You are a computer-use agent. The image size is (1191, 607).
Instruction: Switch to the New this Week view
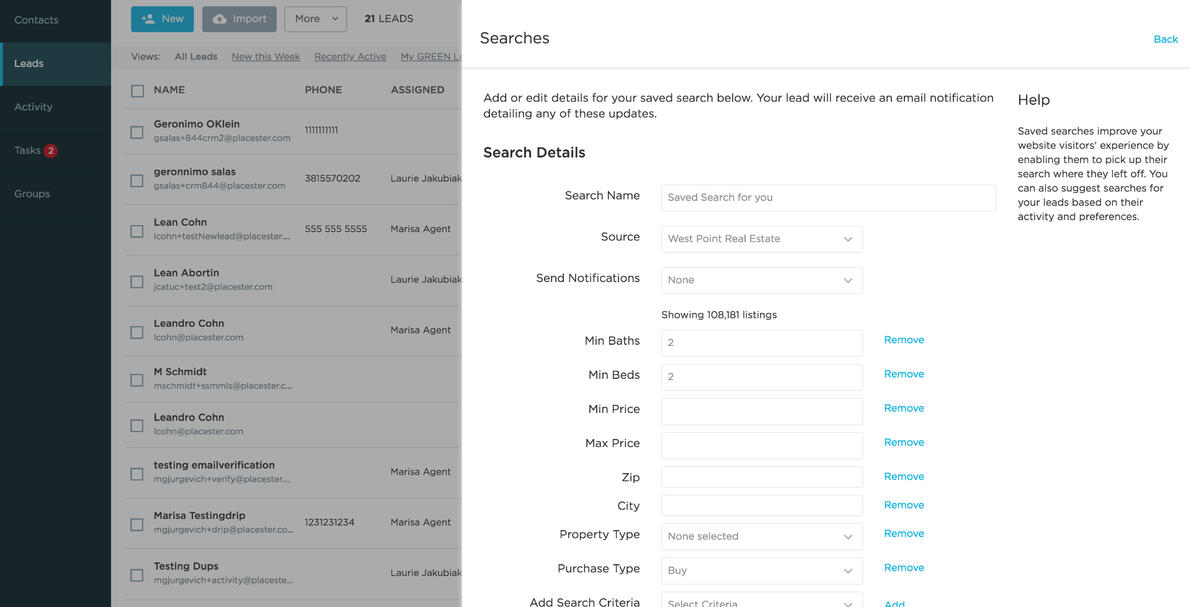pyautogui.click(x=265, y=56)
